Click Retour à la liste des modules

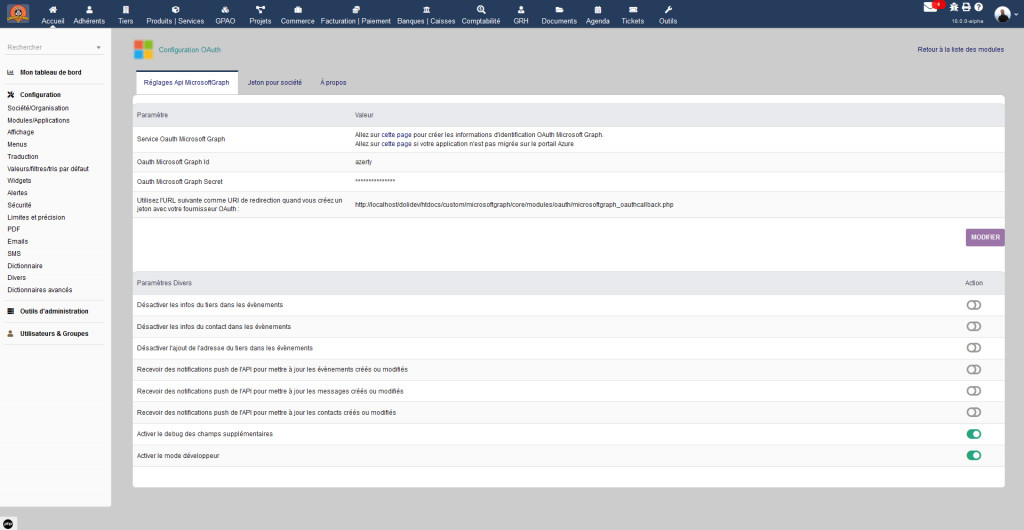[x=961, y=50]
